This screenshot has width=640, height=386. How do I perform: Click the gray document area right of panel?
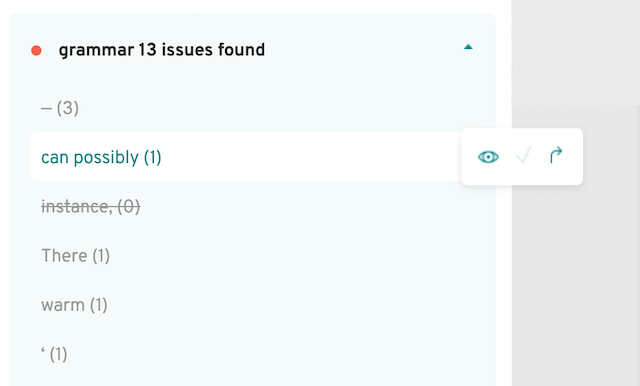(576, 265)
